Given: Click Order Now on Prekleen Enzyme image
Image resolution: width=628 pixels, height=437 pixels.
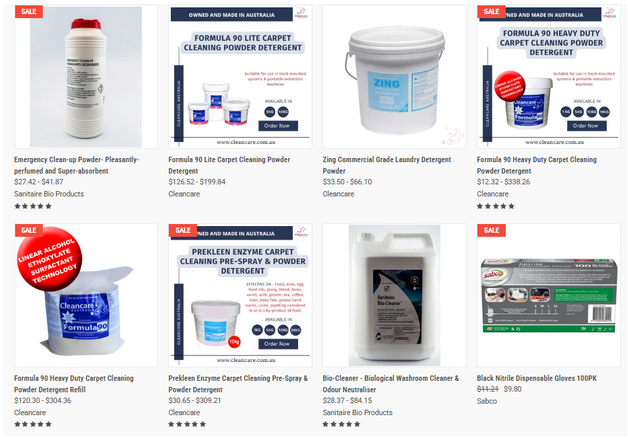Looking at the screenshot, I should pos(278,344).
